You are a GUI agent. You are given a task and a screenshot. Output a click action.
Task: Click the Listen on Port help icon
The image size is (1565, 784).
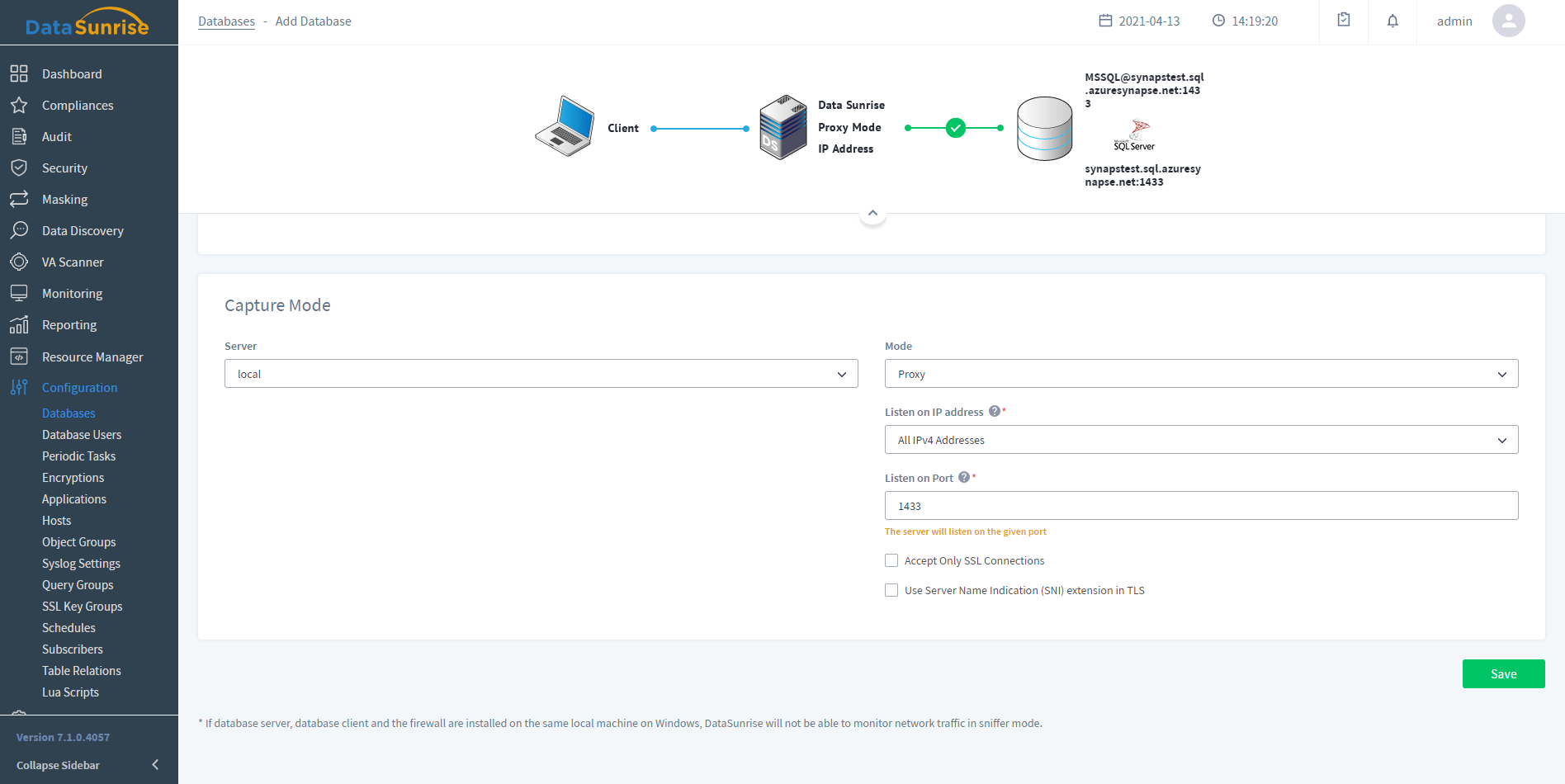tap(963, 477)
